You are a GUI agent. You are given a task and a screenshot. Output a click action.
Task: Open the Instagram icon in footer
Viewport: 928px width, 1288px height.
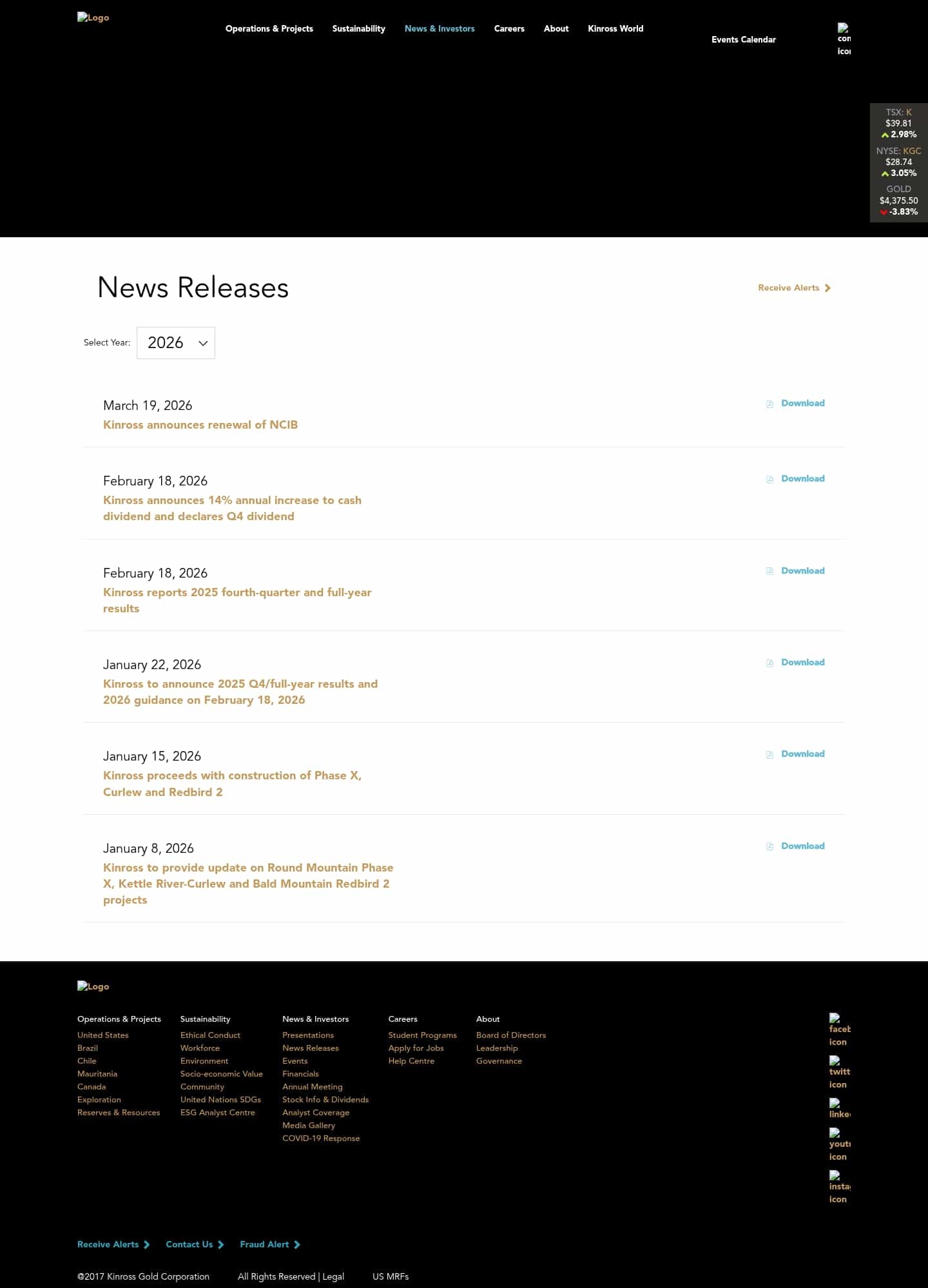(x=840, y=1187)
